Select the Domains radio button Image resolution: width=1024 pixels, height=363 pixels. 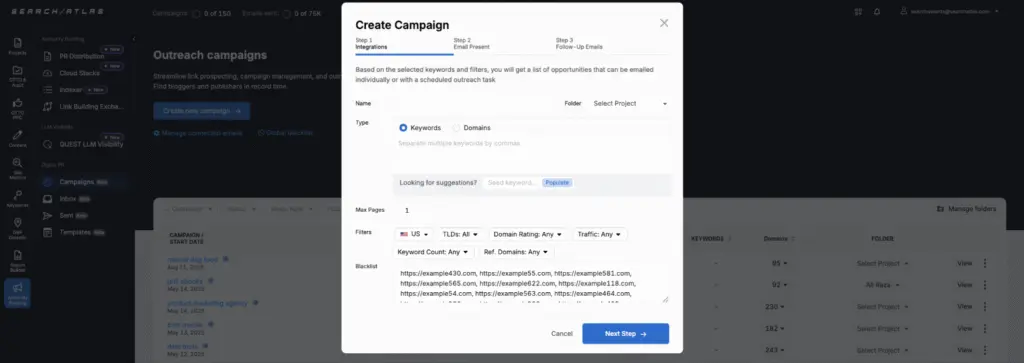[x=456, y=128]
